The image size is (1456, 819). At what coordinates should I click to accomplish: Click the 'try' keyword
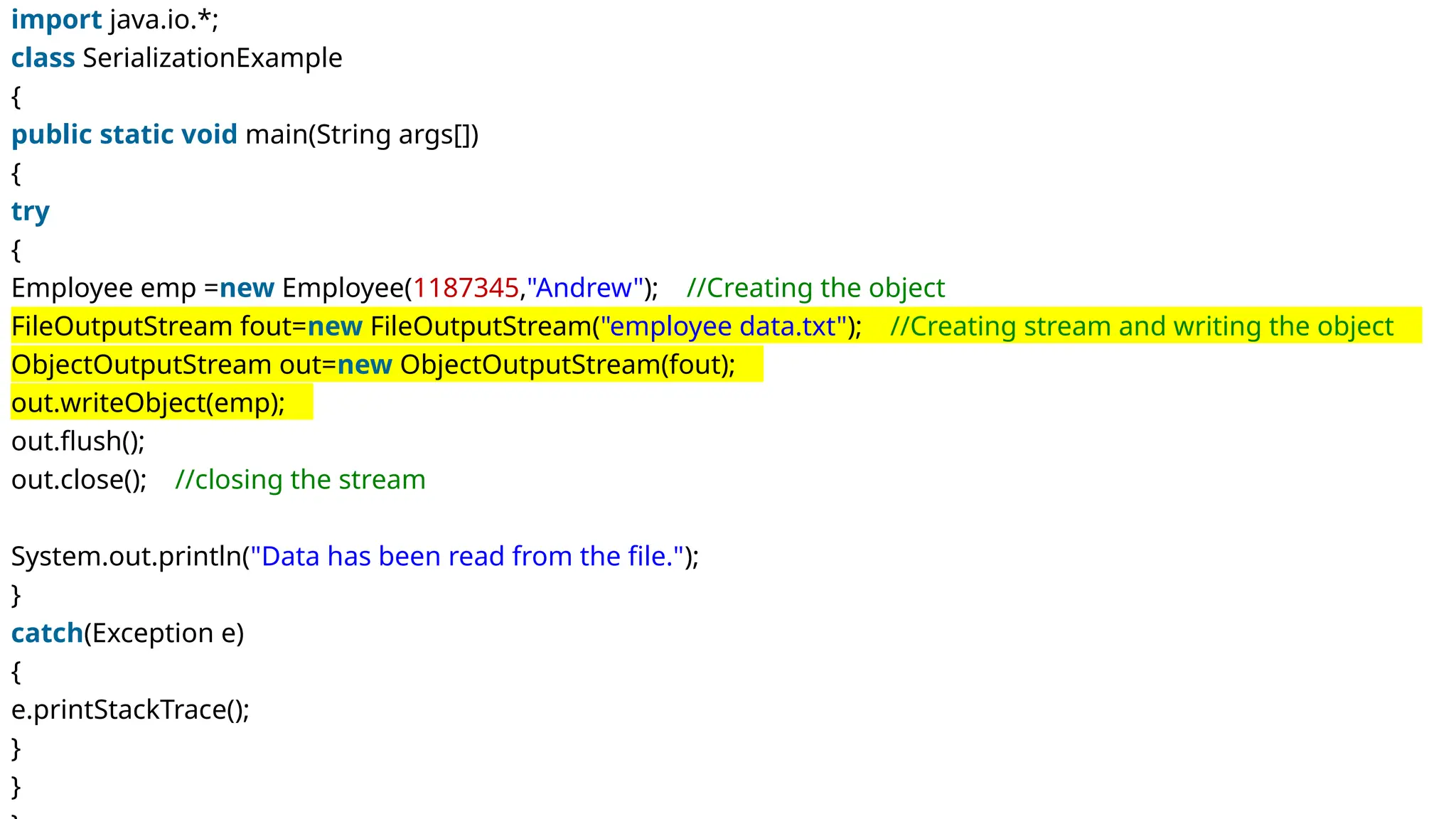tap(31, 212)
